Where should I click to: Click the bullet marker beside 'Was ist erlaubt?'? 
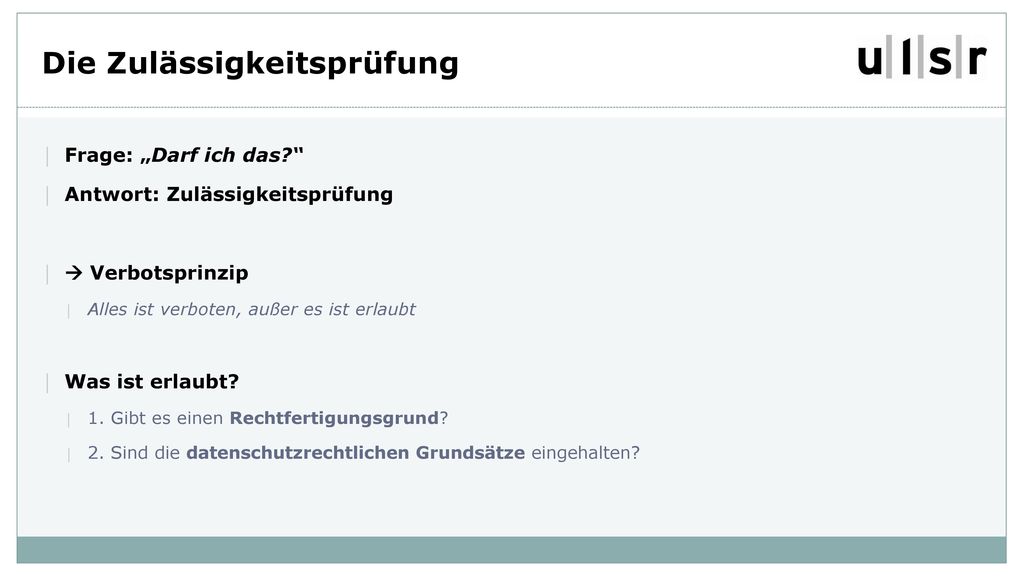pos(47,383)
